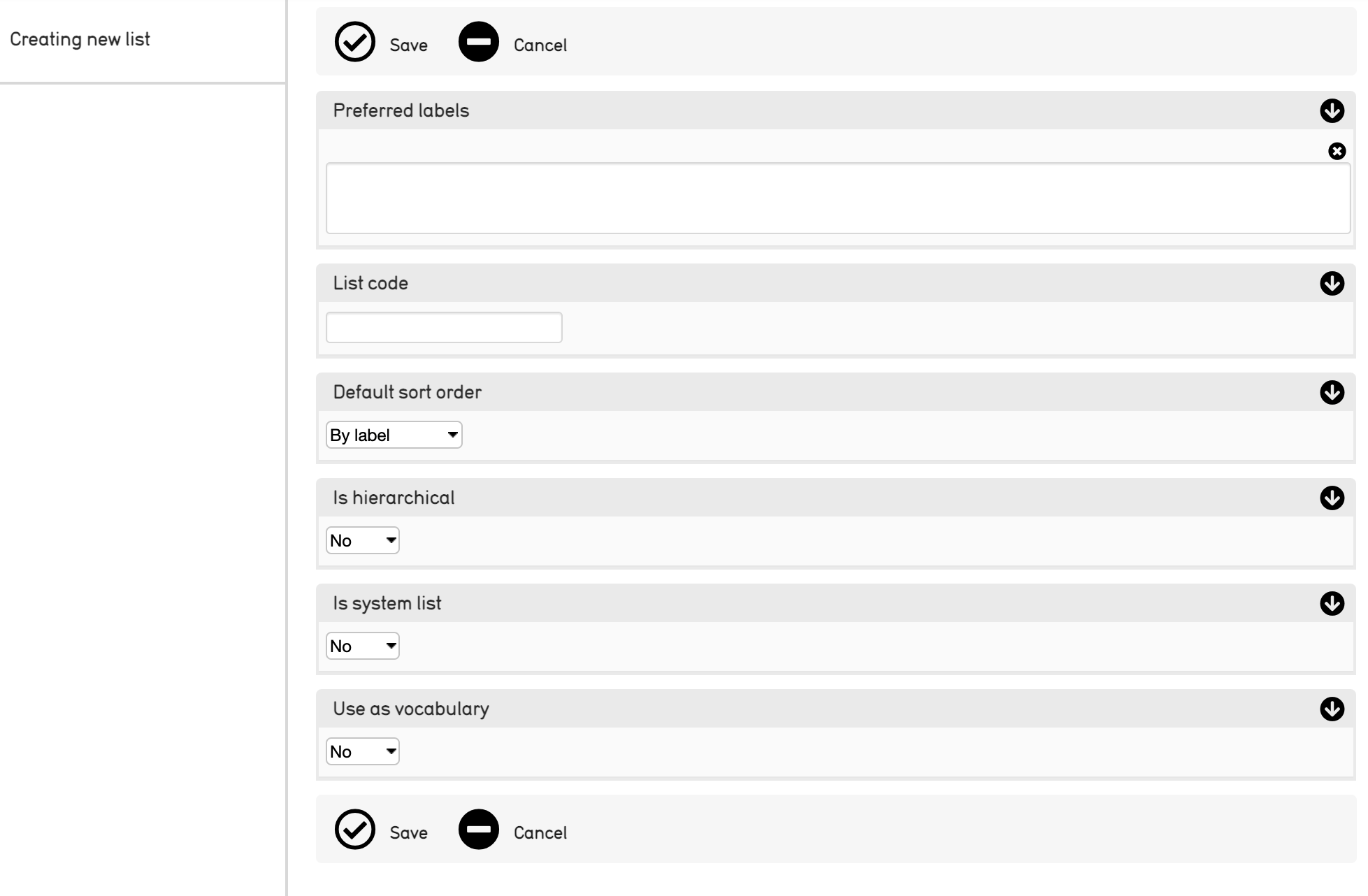This screenshot has width=1368, height=896.
Task: Collapse the Is system list section
Action: tap(1332, 603)
